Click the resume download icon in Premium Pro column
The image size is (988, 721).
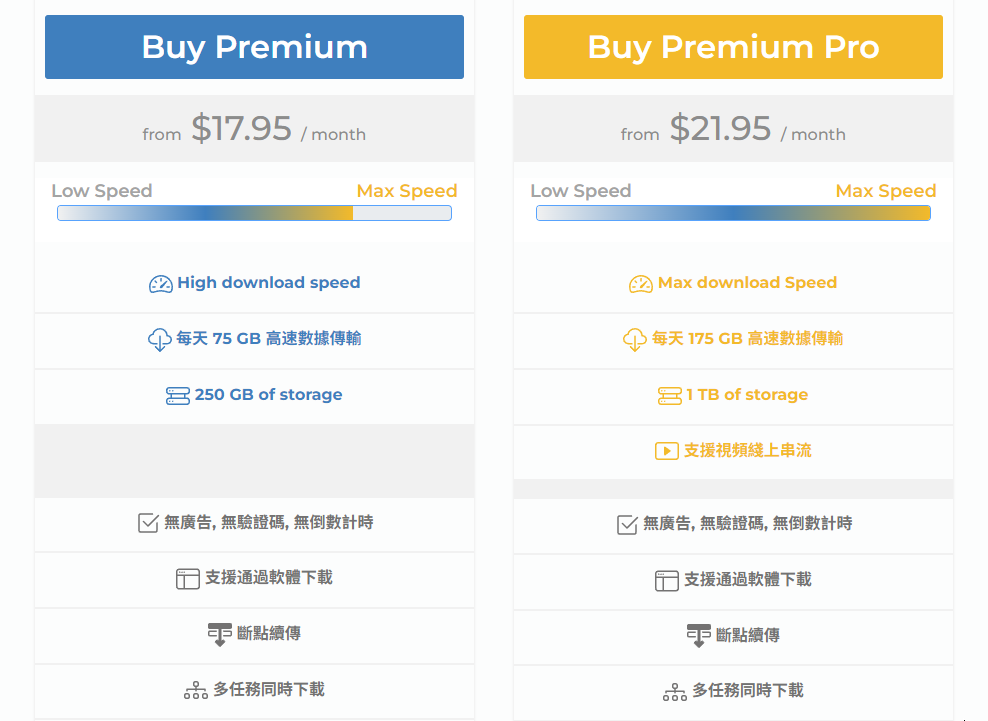click(699, 635)
